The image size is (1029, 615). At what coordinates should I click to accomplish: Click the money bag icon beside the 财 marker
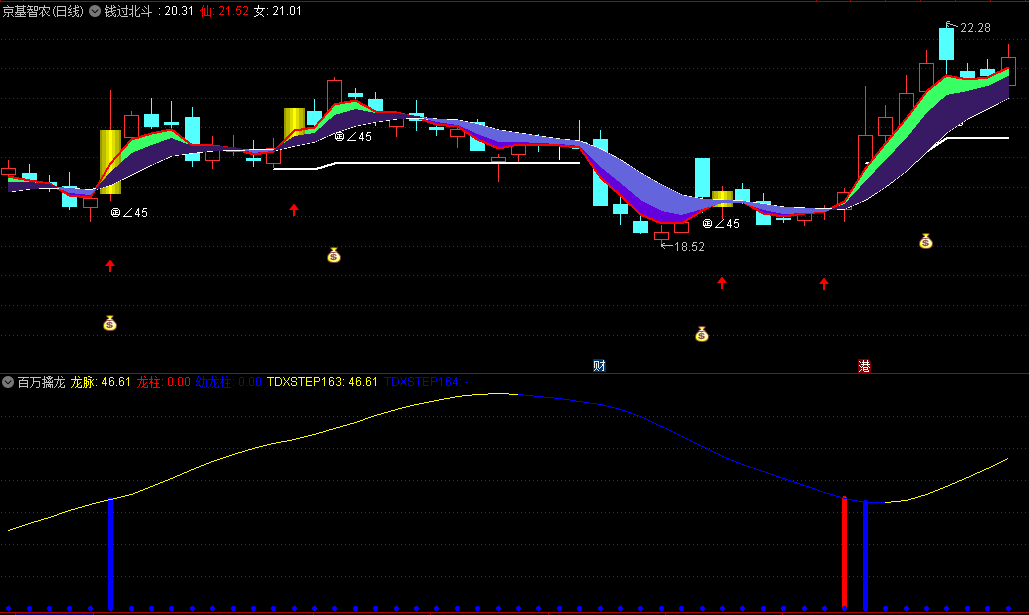coord(702,334)
